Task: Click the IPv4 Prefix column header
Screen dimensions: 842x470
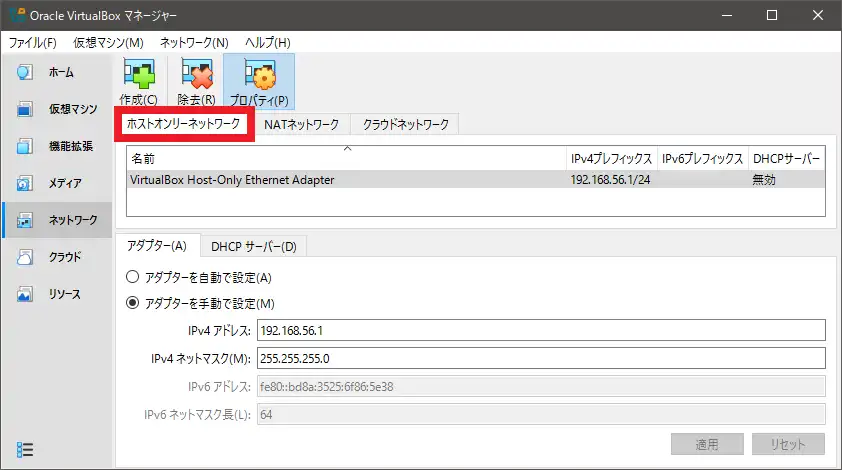Action: point(611,158)
